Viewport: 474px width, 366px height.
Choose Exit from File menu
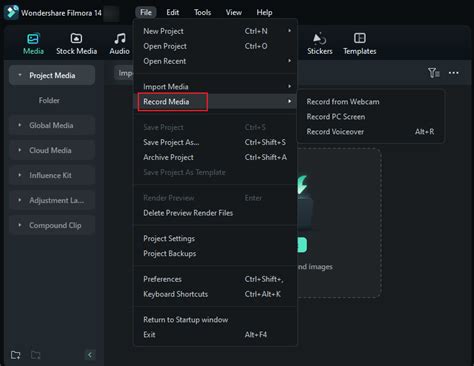pos(215,334)
